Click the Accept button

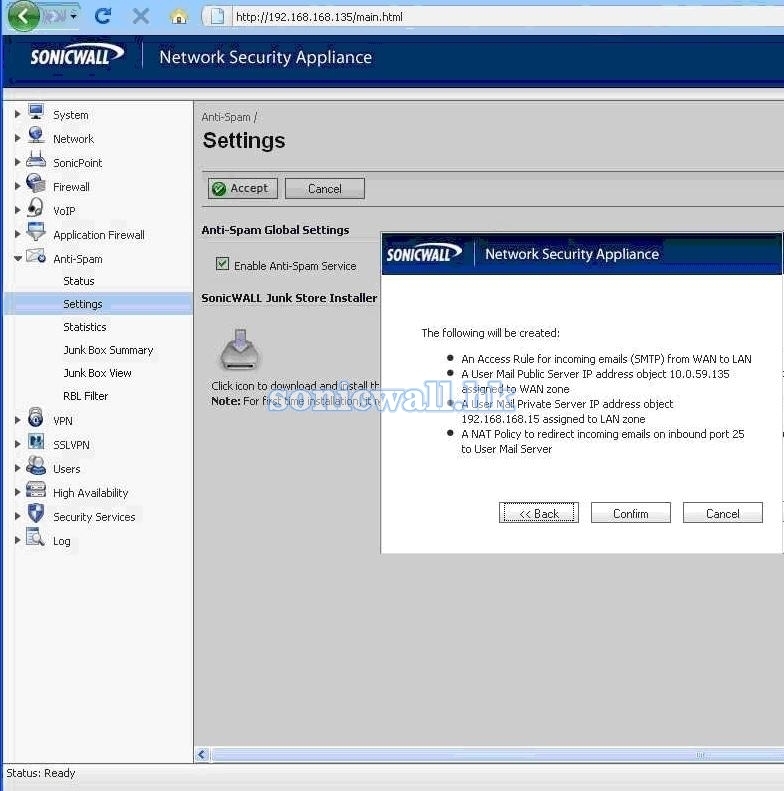pos(243,189)
